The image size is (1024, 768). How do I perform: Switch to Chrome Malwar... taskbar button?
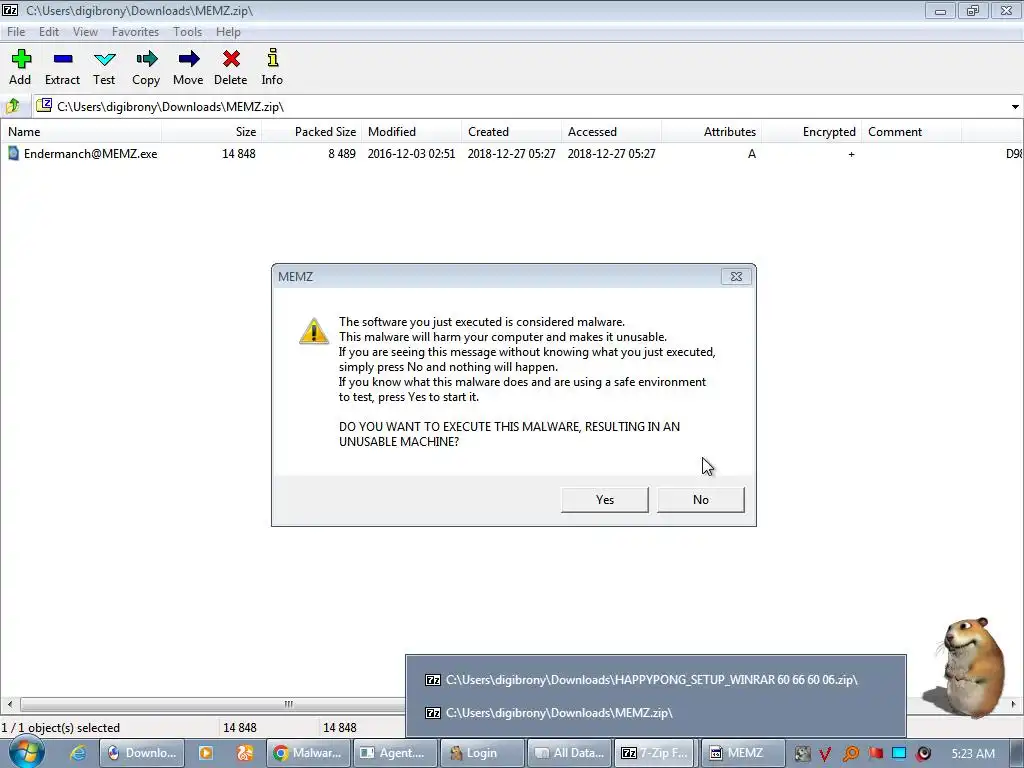[x=309, y=753]
